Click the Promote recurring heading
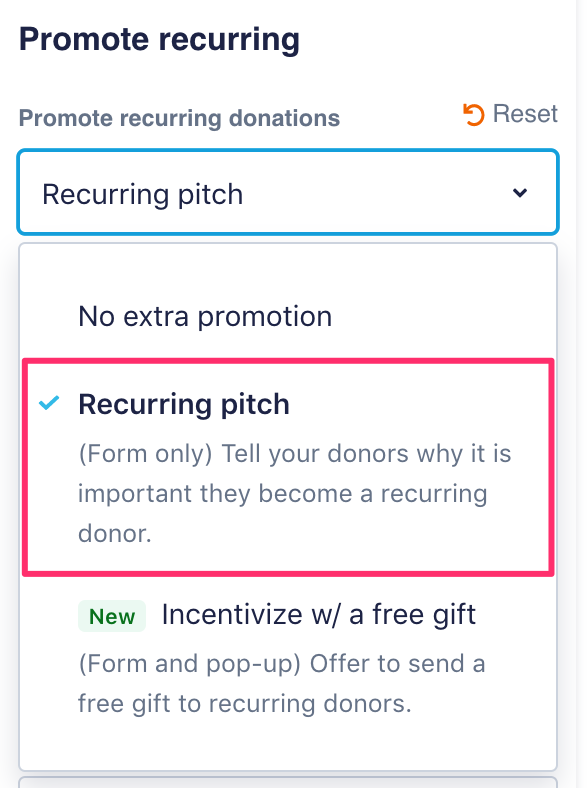The width and height of the screenshot is (588, 788). click(159, 40)
